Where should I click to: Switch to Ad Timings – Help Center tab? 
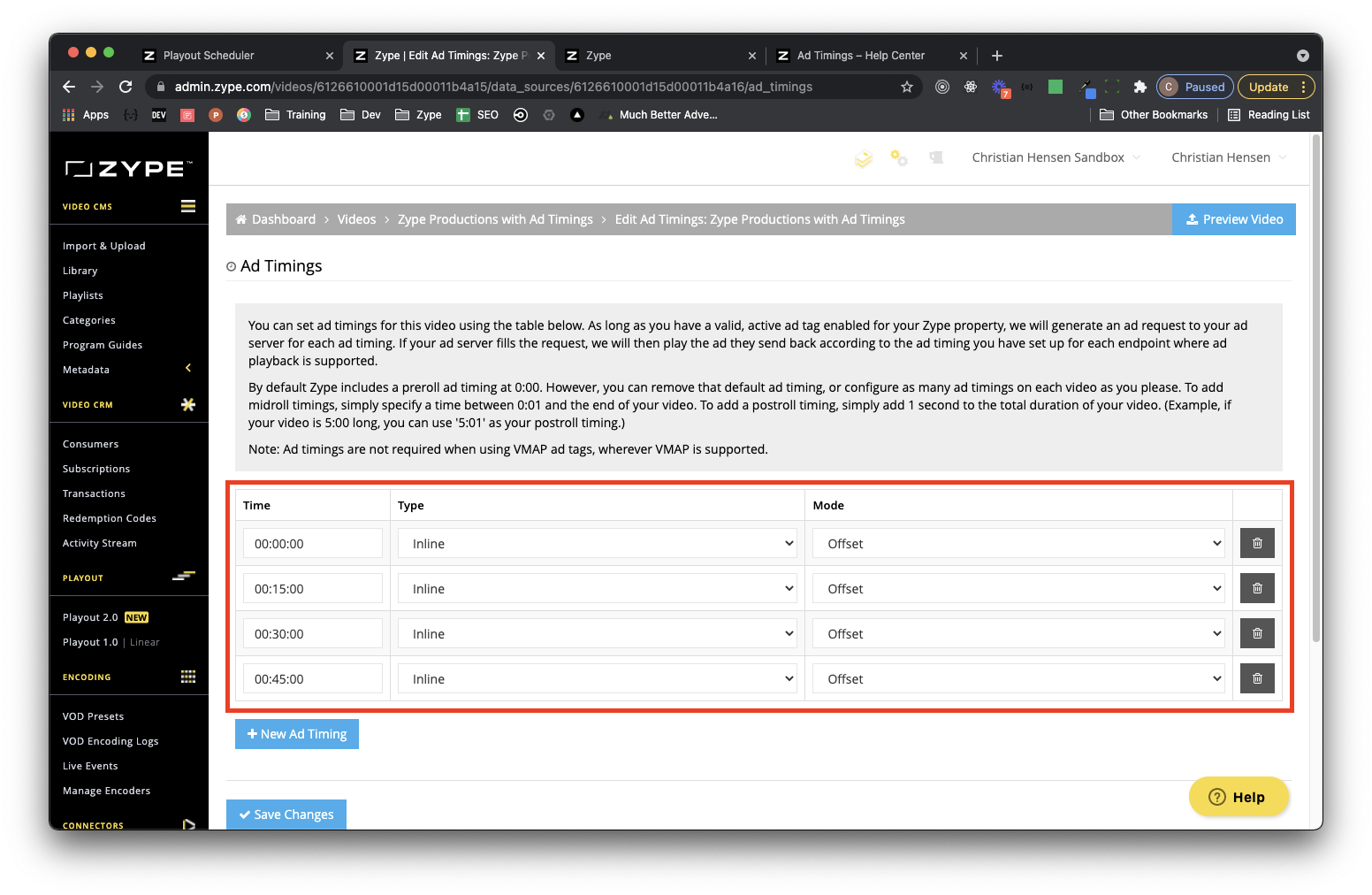(x=871, y=55)
